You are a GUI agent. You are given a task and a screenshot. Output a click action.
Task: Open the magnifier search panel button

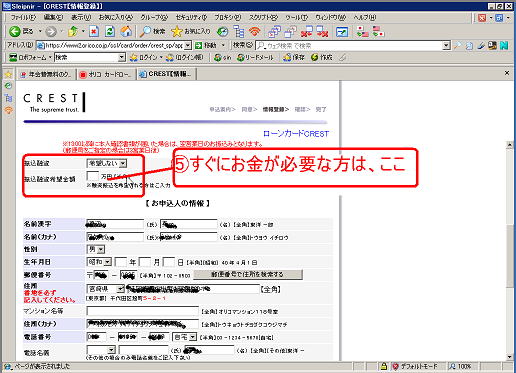coord(152,32)
